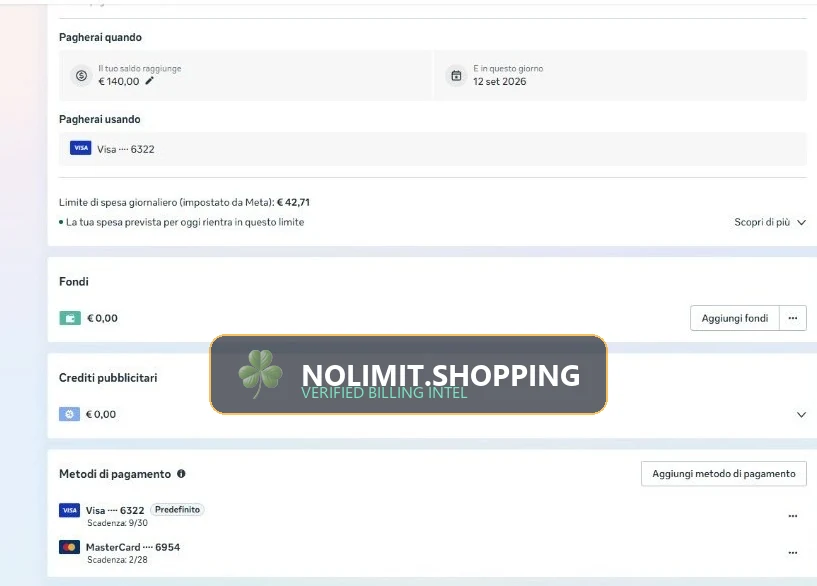Viewport: 817px width, 586px height.
Task: Click Pagherai quando heading
Action: [x=100, y=37]
